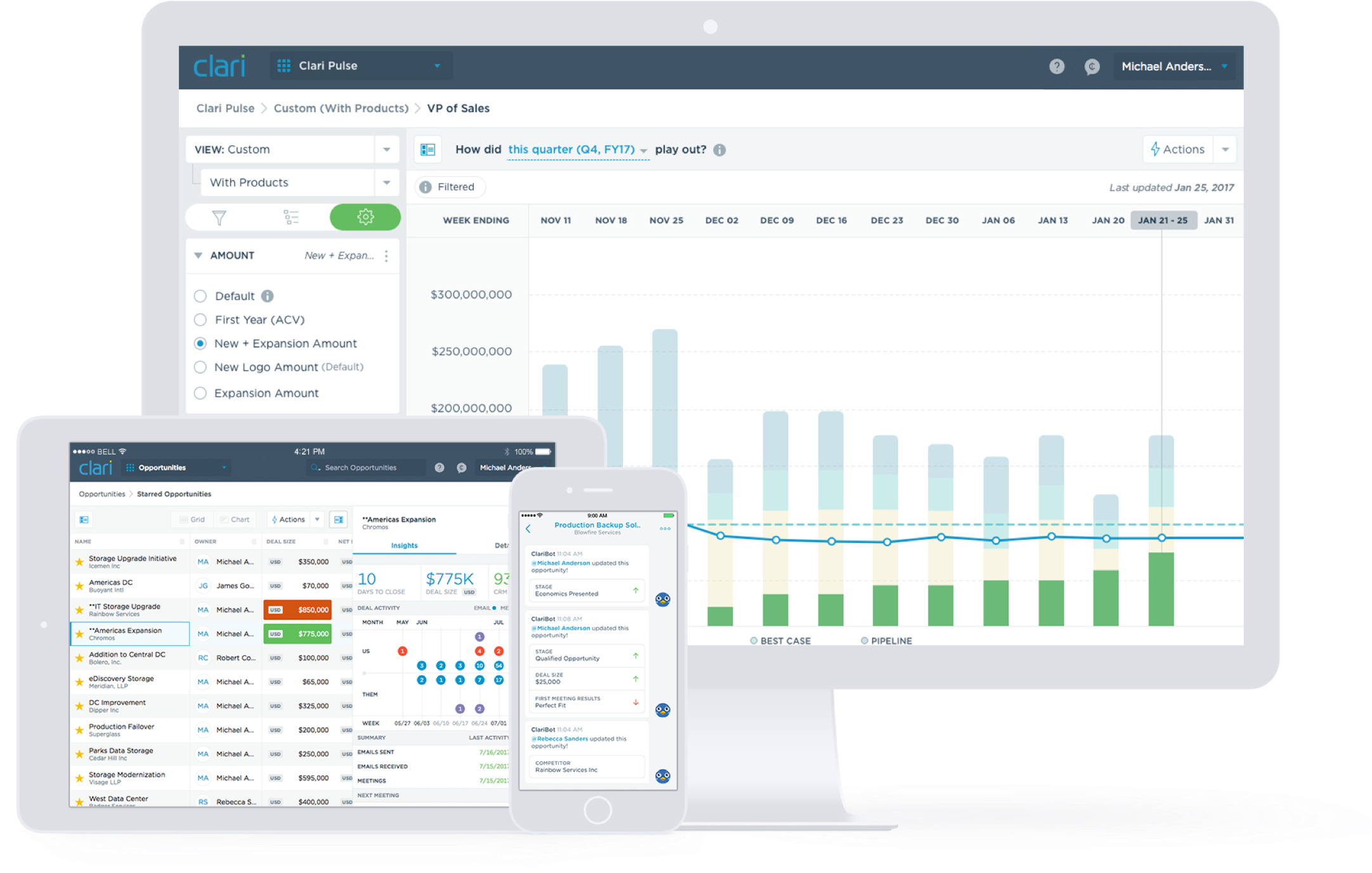This screenshot has height=873, width=1372.
Task: Open the chat bubble icon in header
Action: [1092, 67]
